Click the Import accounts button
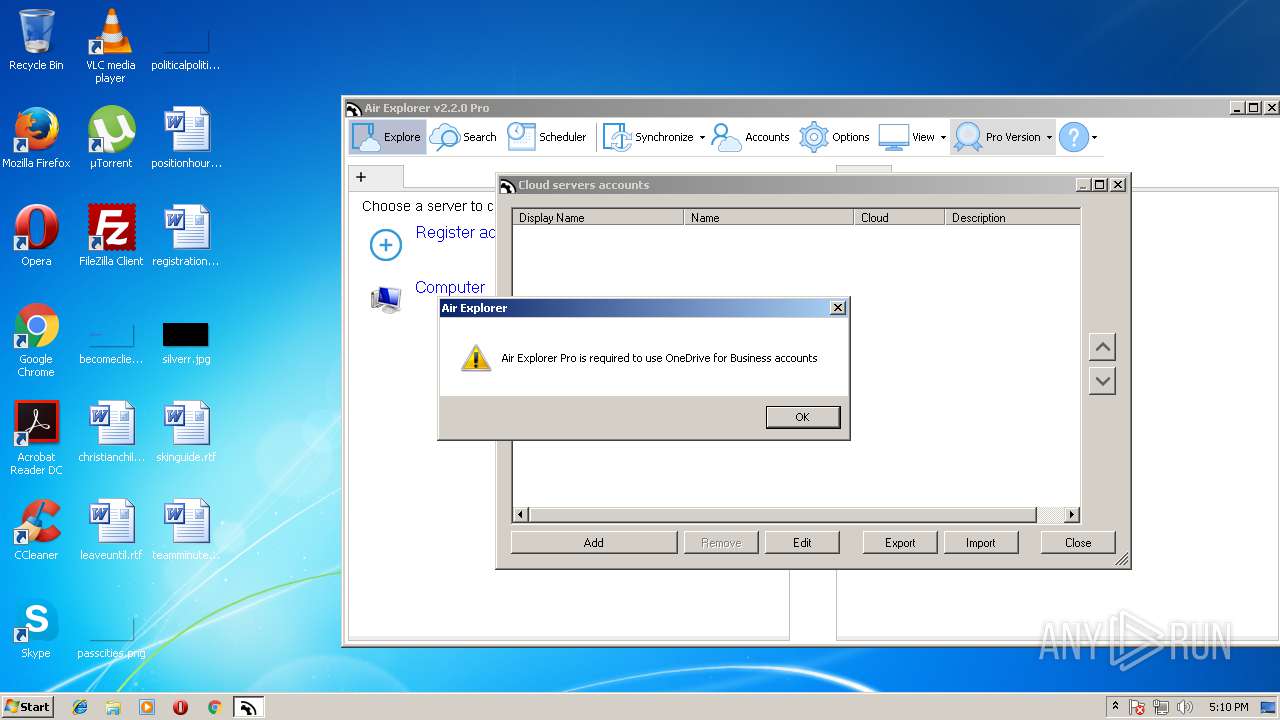 point(980,542)
